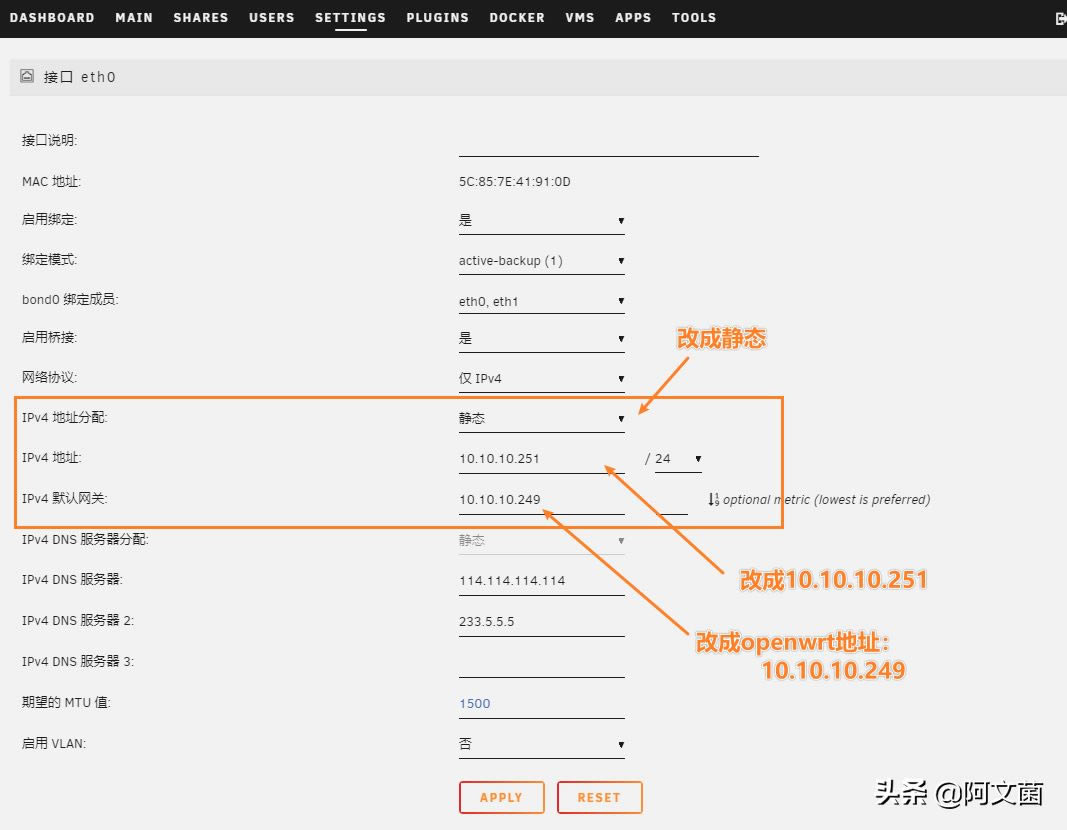Open the 网络协议 dropdown showing 仅 IPv4

point(542,378)
